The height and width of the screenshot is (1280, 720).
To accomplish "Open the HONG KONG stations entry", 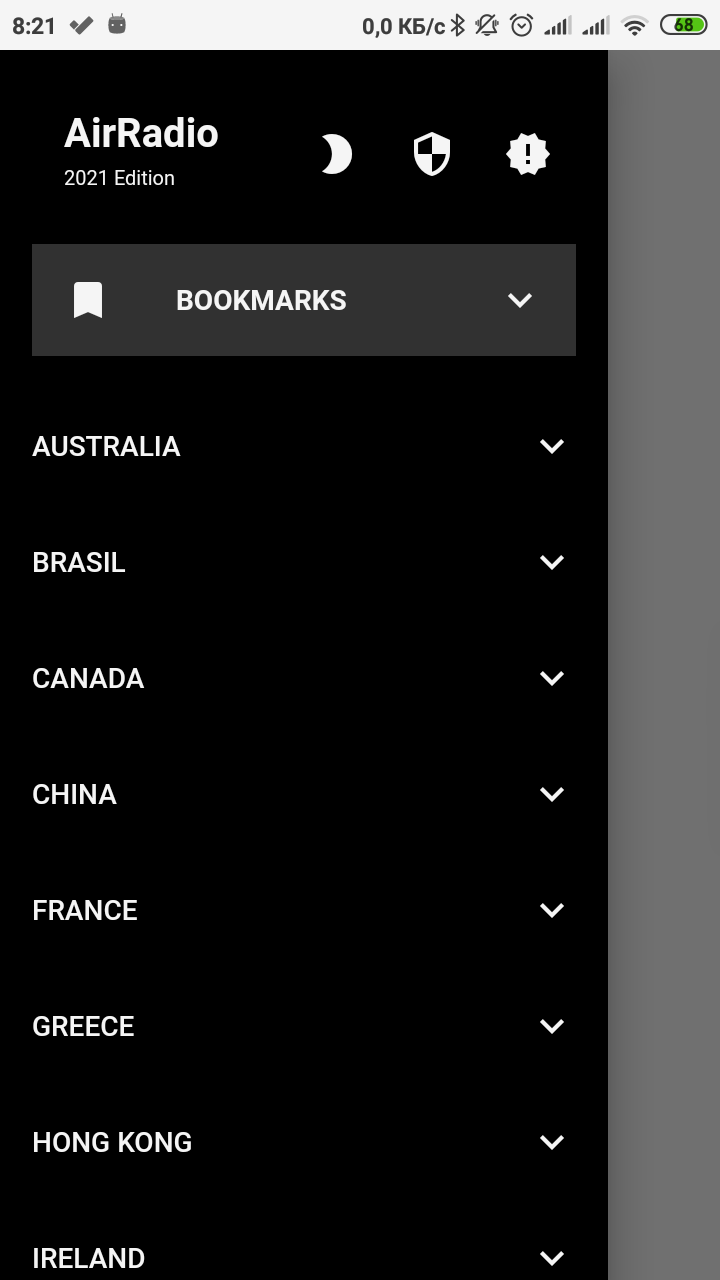I will click(112, 1142).
